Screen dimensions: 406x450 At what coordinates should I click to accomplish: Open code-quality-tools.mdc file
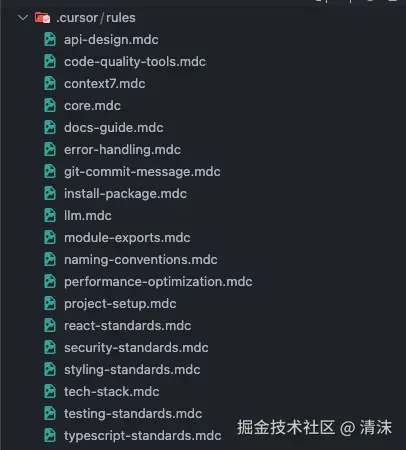pos(135,62)
